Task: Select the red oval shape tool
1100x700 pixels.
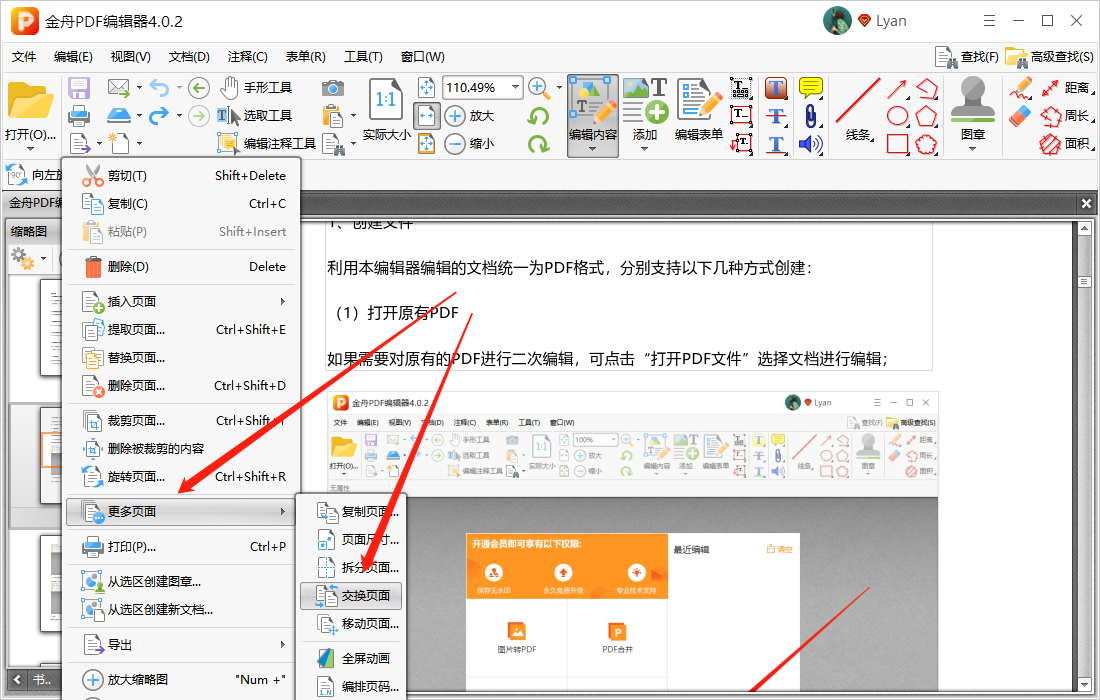Action: (897, 116)
